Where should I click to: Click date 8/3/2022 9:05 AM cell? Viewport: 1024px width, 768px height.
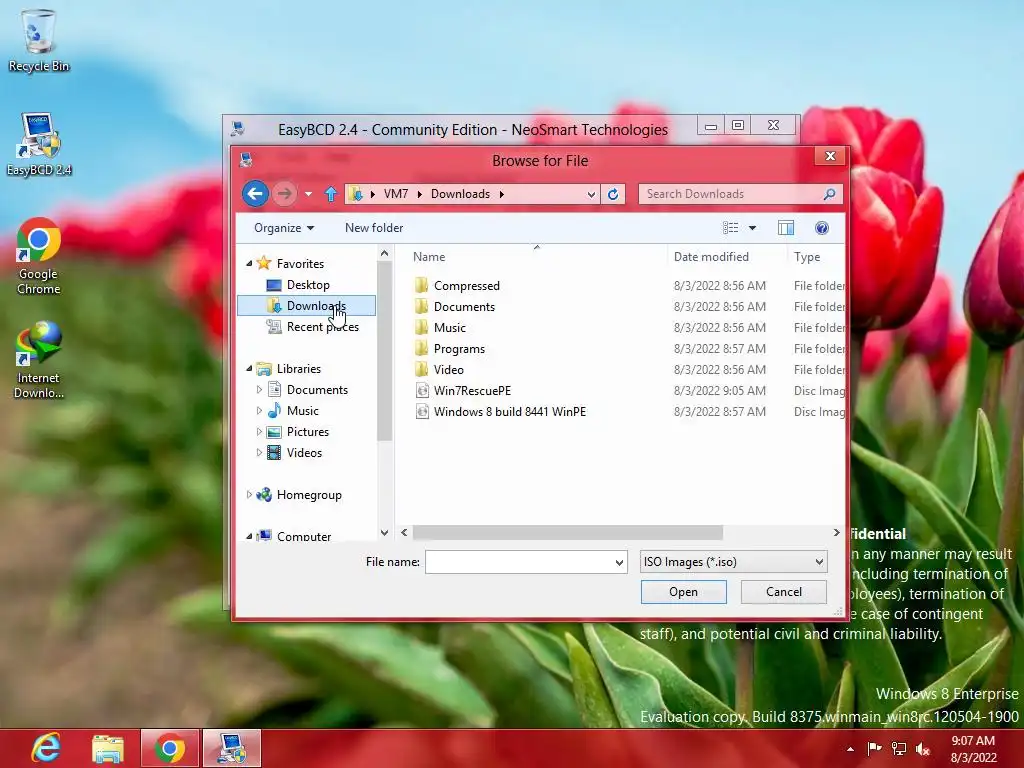point(720,391)
